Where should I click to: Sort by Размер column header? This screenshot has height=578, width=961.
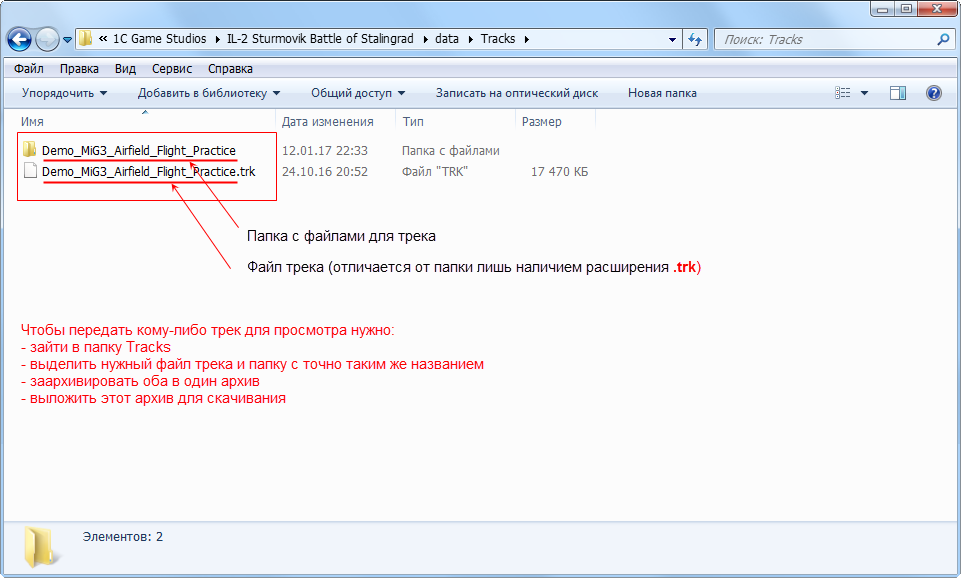[541, 121]
